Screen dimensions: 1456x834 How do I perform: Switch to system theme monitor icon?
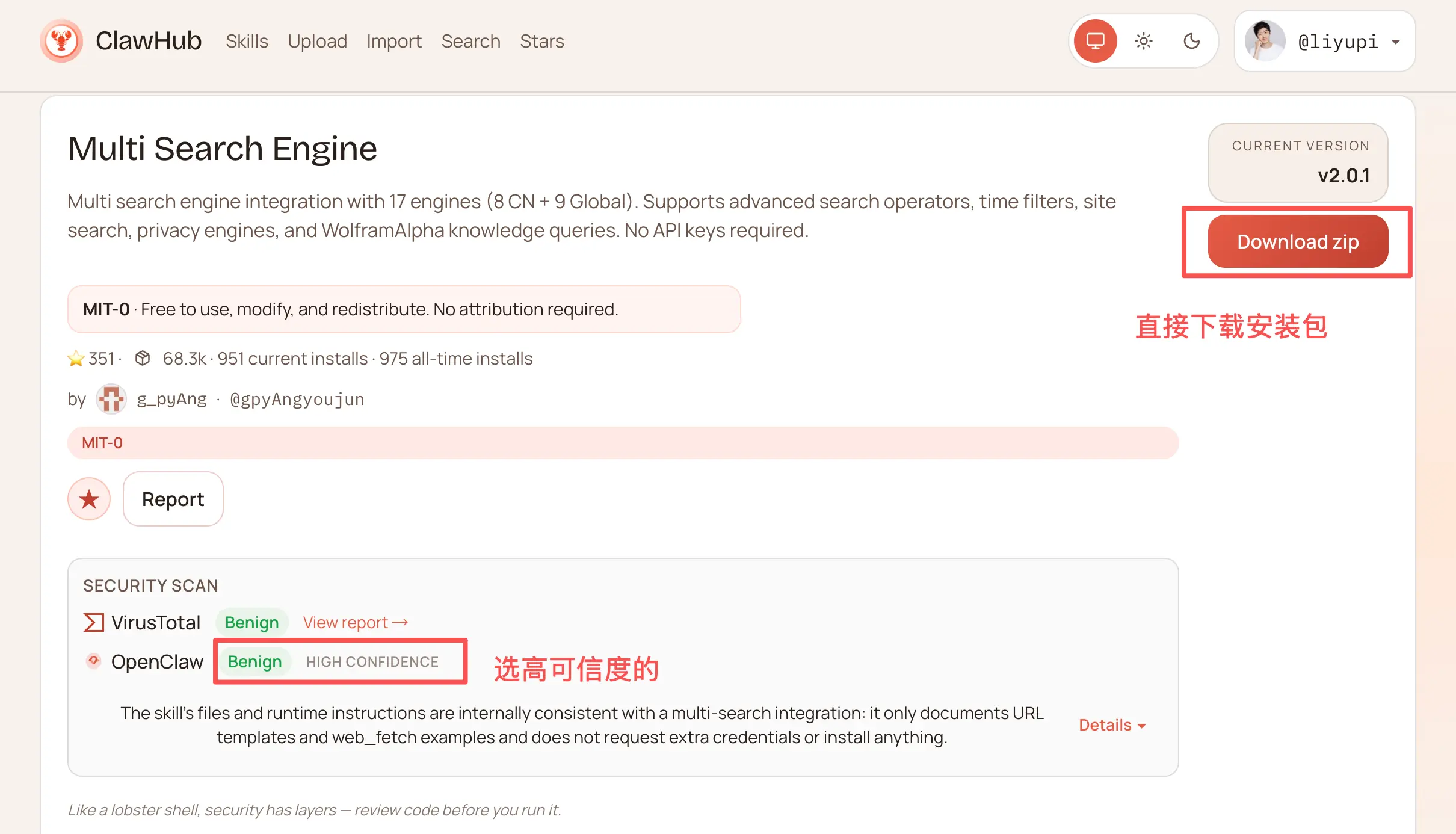[1095, 41]
